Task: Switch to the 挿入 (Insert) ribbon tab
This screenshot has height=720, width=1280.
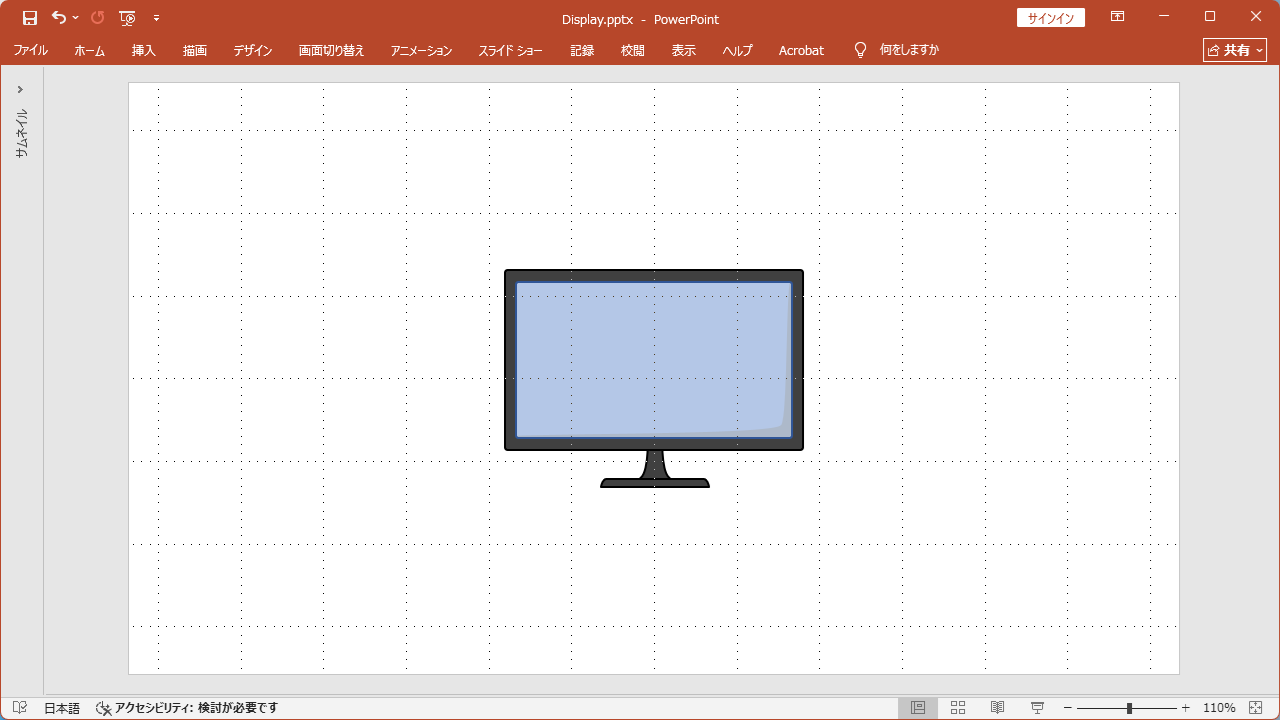Action: 143,50
